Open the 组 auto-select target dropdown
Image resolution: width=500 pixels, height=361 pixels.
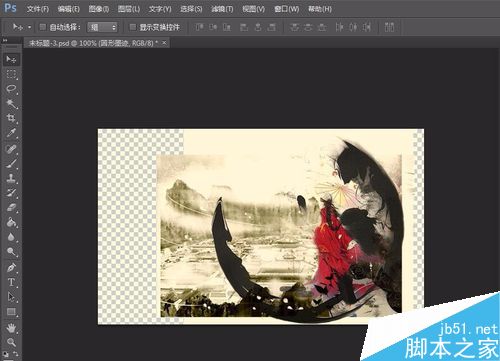point(102,27)
